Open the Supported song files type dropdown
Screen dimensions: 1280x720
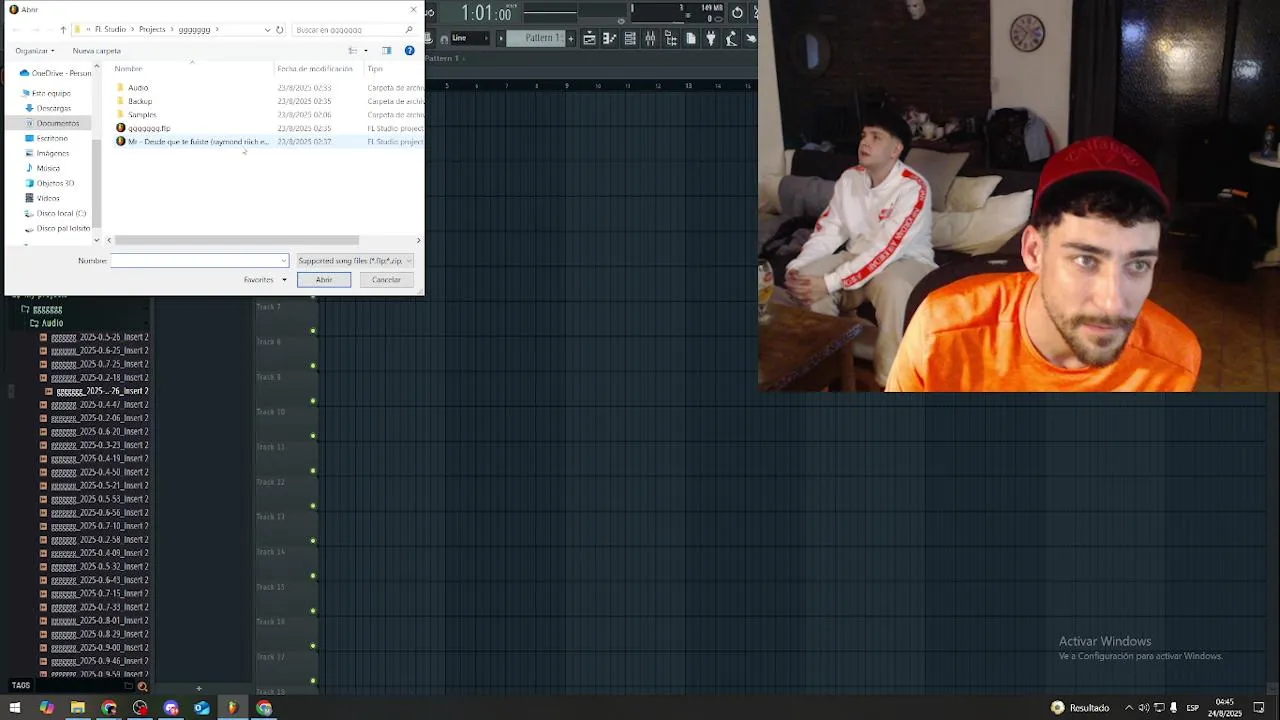pos(354,261)
